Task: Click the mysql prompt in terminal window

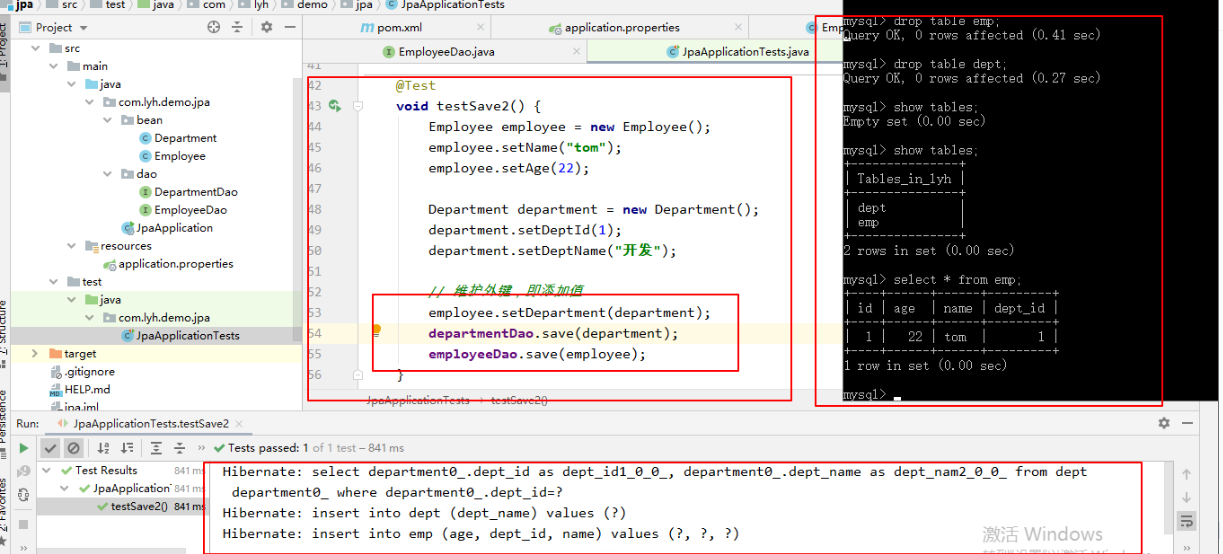Action: (865, 395)
